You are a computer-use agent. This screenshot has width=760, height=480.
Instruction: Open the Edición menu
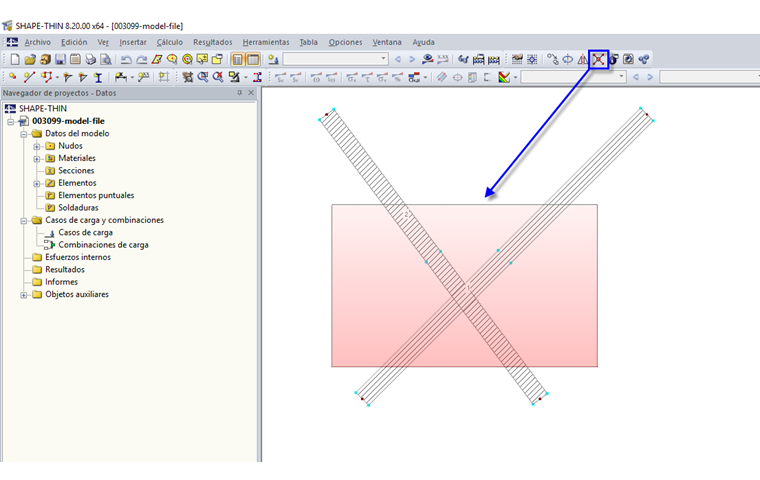click(74, 42)
